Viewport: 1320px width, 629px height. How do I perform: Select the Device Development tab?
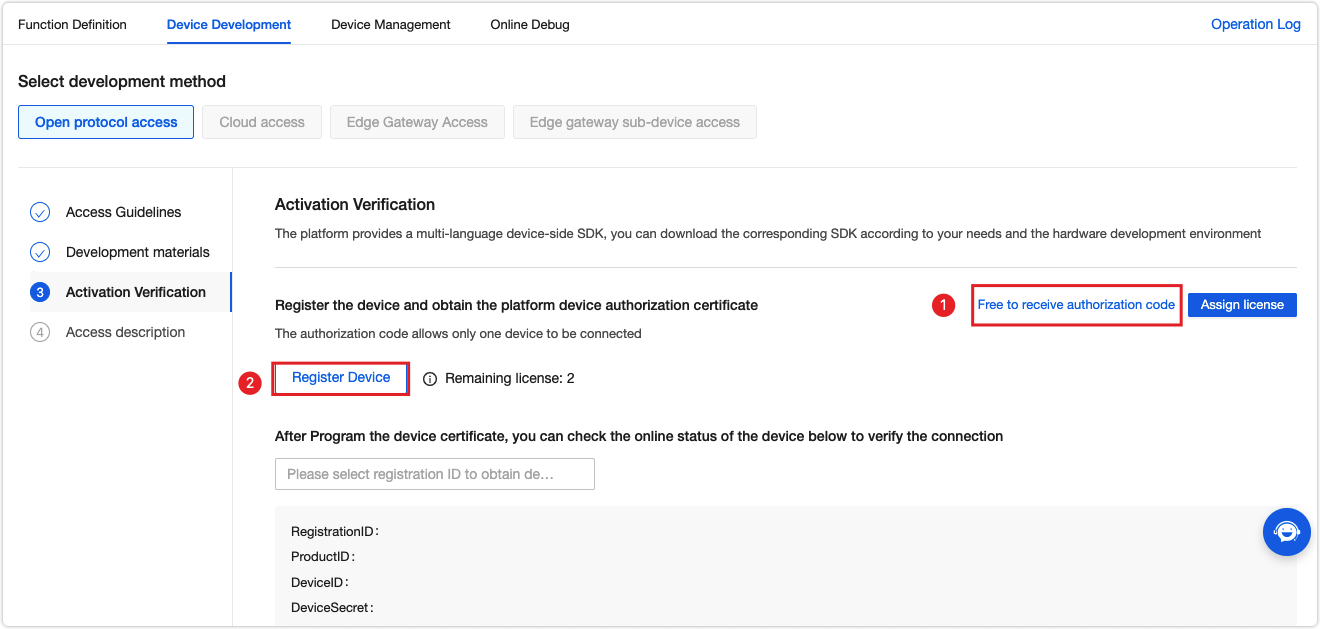coord(229,24)
